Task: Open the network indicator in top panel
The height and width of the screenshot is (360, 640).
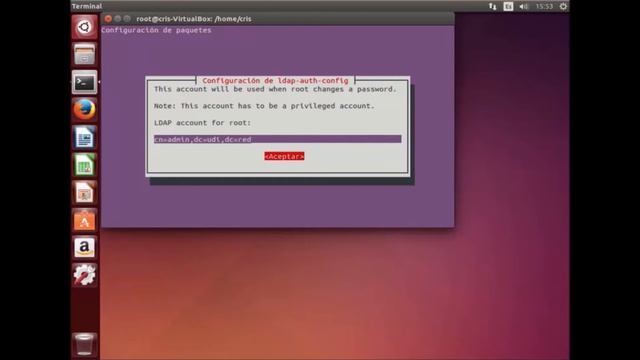Action: (x=493, y=6)
